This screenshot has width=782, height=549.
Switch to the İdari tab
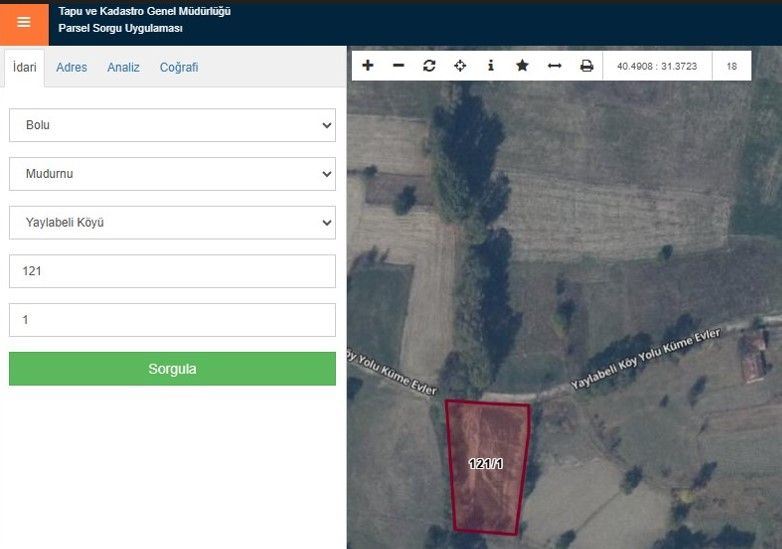(24, 68)
